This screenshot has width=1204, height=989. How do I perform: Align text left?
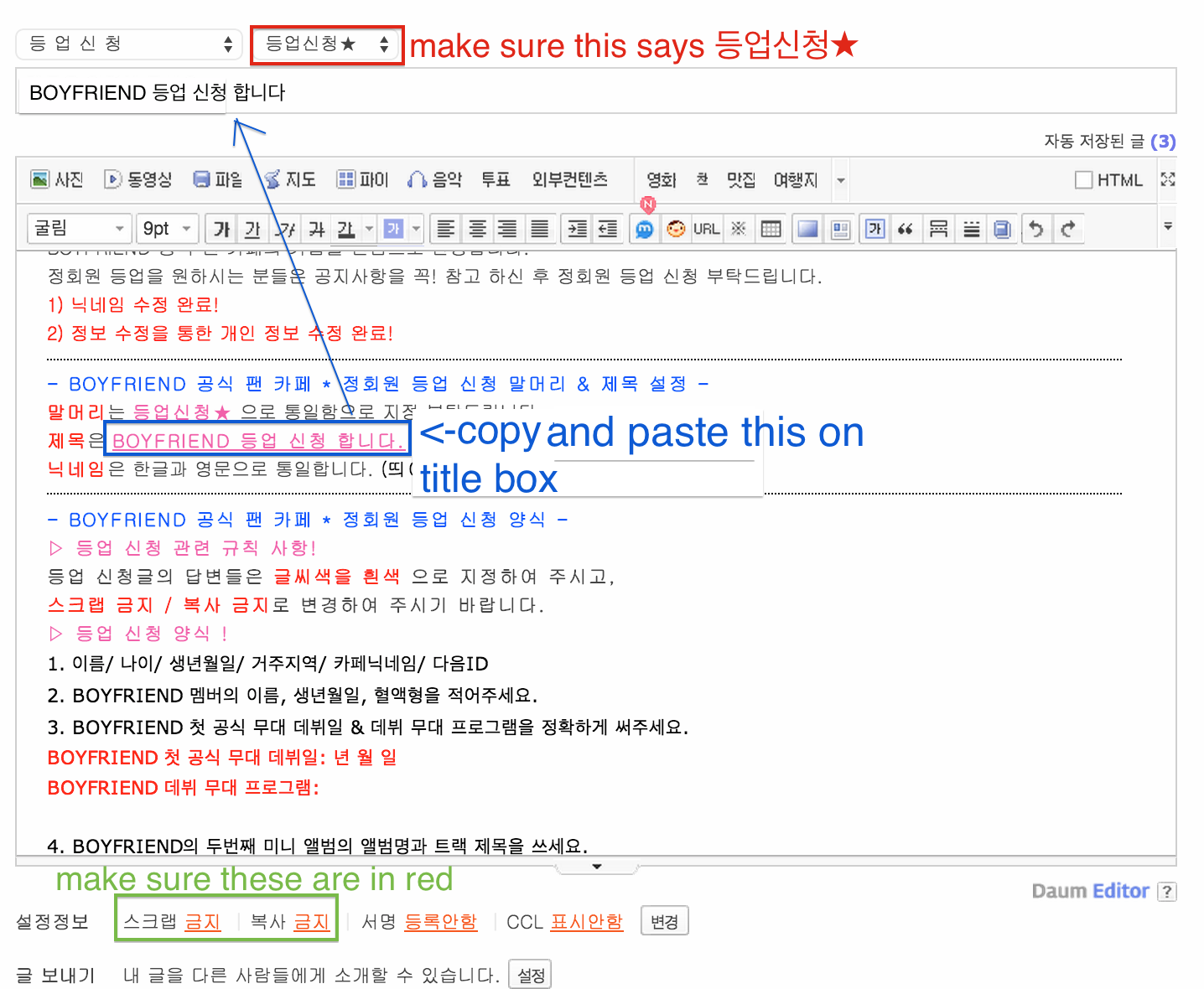446,229
